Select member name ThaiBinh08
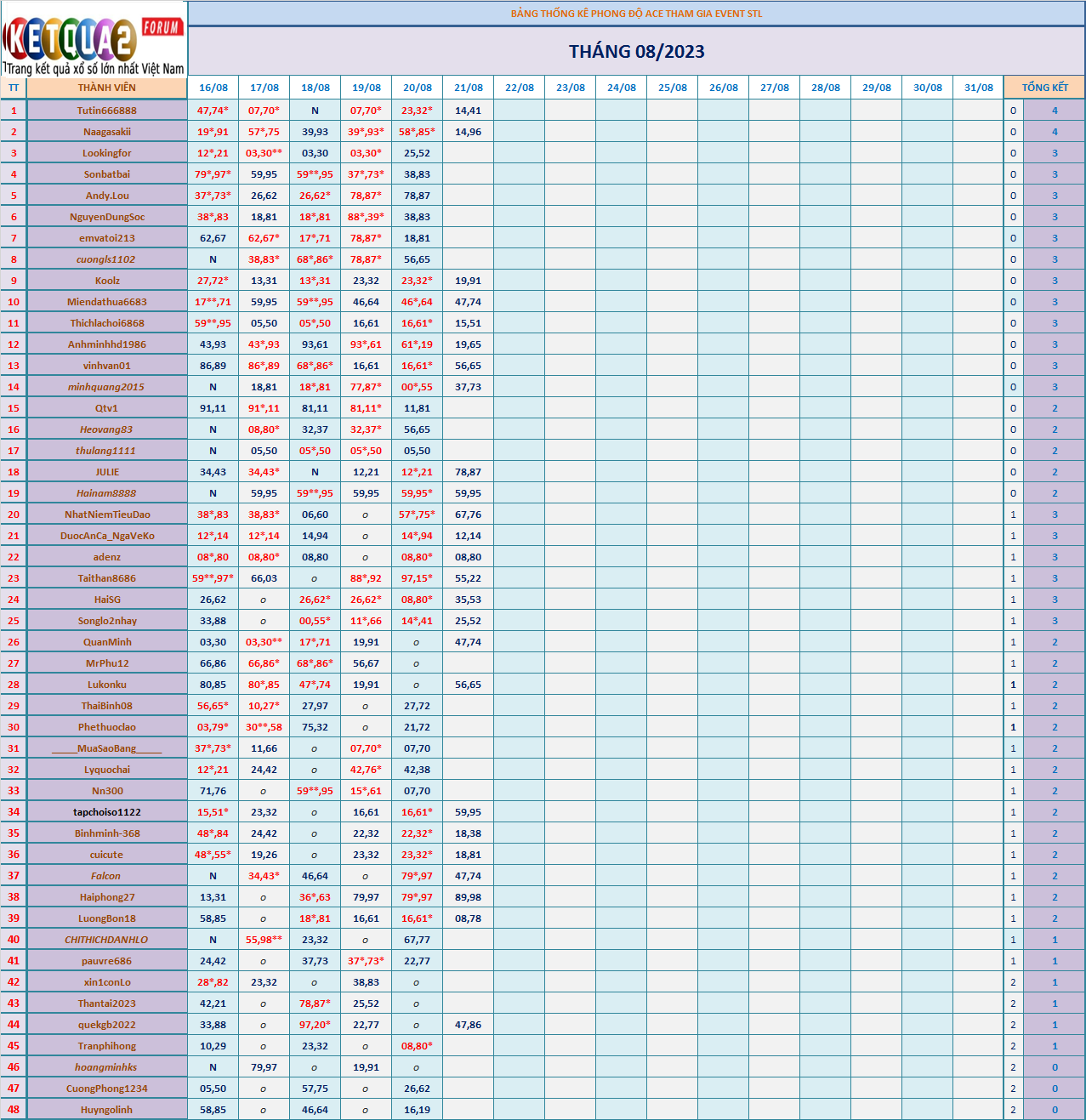 coord(107,706)
